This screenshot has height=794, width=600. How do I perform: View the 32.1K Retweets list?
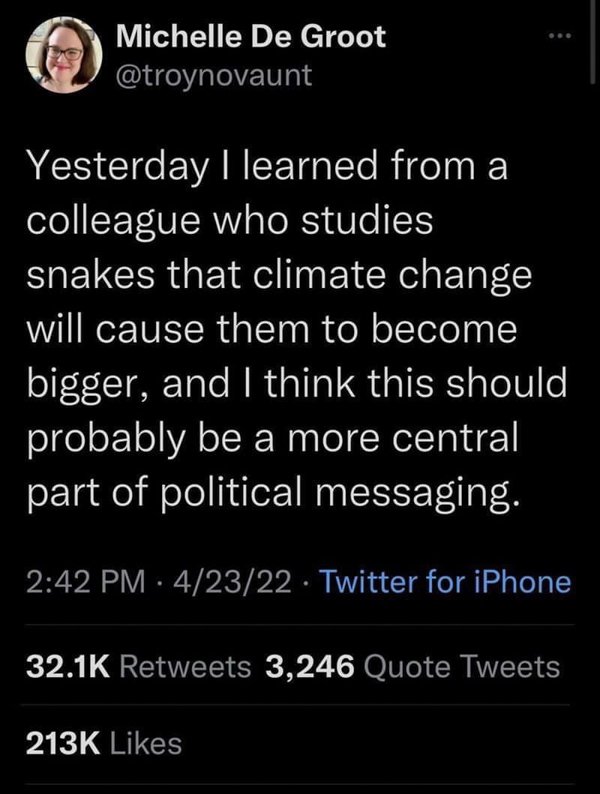(139, 666)
